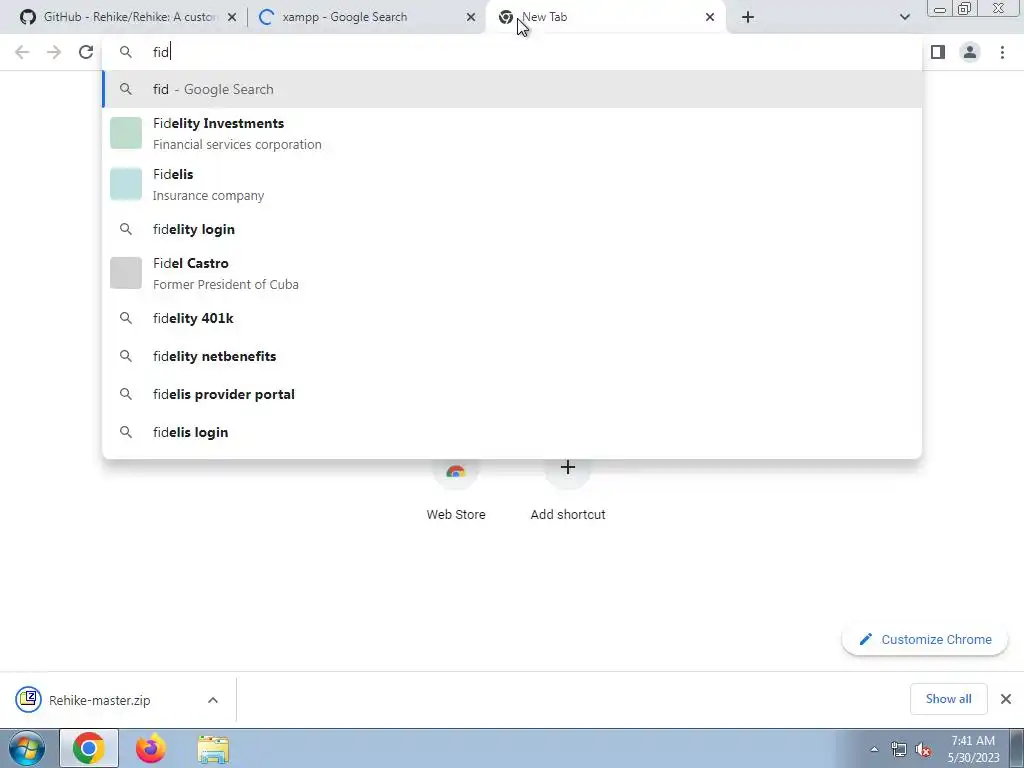1024x768 pixels.
Task: Open the Windows Start menu
Action: [x=27, y=748]
